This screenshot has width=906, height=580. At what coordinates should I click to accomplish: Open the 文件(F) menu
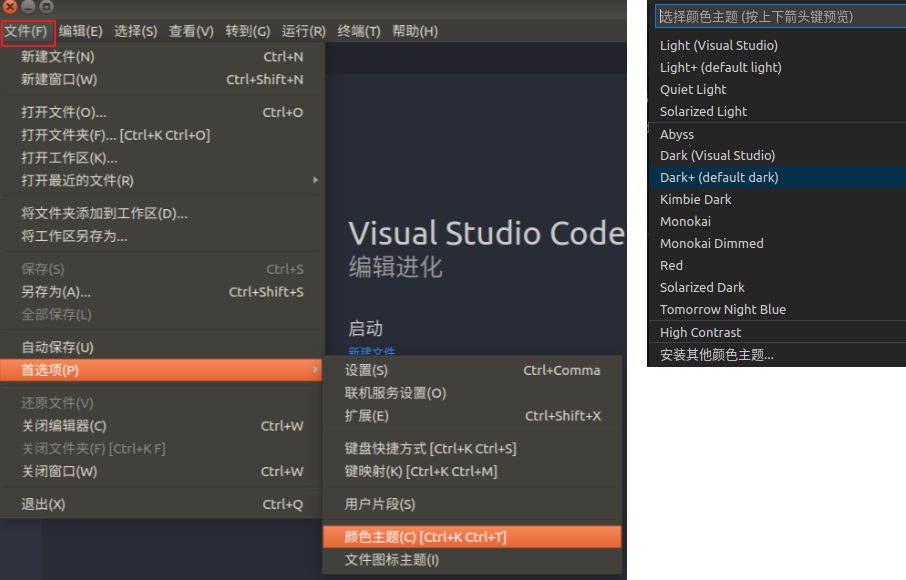(27, 32)
